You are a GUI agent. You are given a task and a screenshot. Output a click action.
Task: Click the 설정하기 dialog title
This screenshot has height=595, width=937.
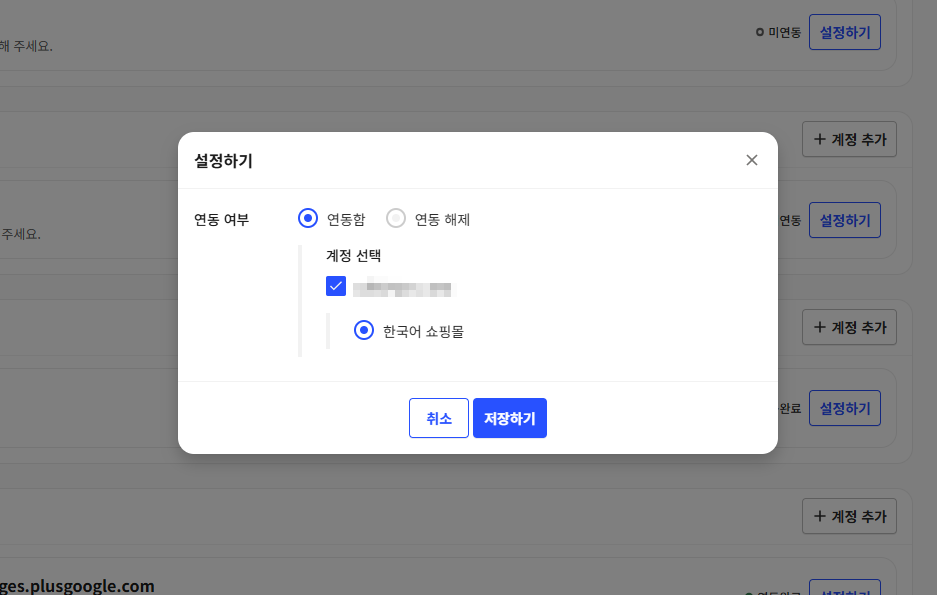tap(223, 160)
